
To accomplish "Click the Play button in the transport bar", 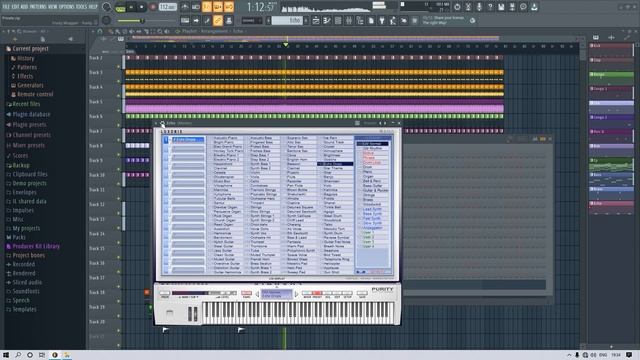I will coord(131,7).
